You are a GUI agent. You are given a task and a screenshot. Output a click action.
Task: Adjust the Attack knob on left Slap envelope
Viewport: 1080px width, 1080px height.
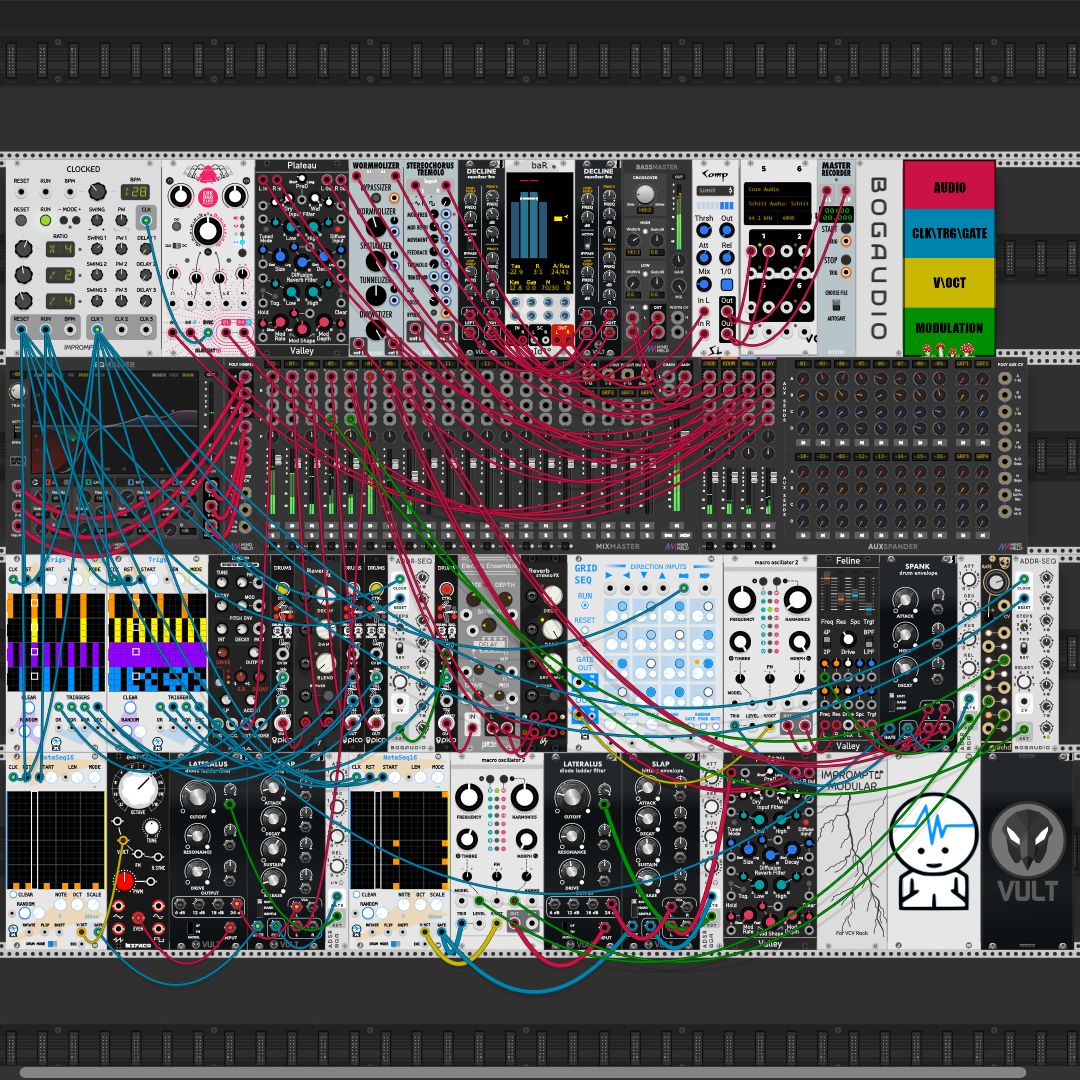(273, 789)
